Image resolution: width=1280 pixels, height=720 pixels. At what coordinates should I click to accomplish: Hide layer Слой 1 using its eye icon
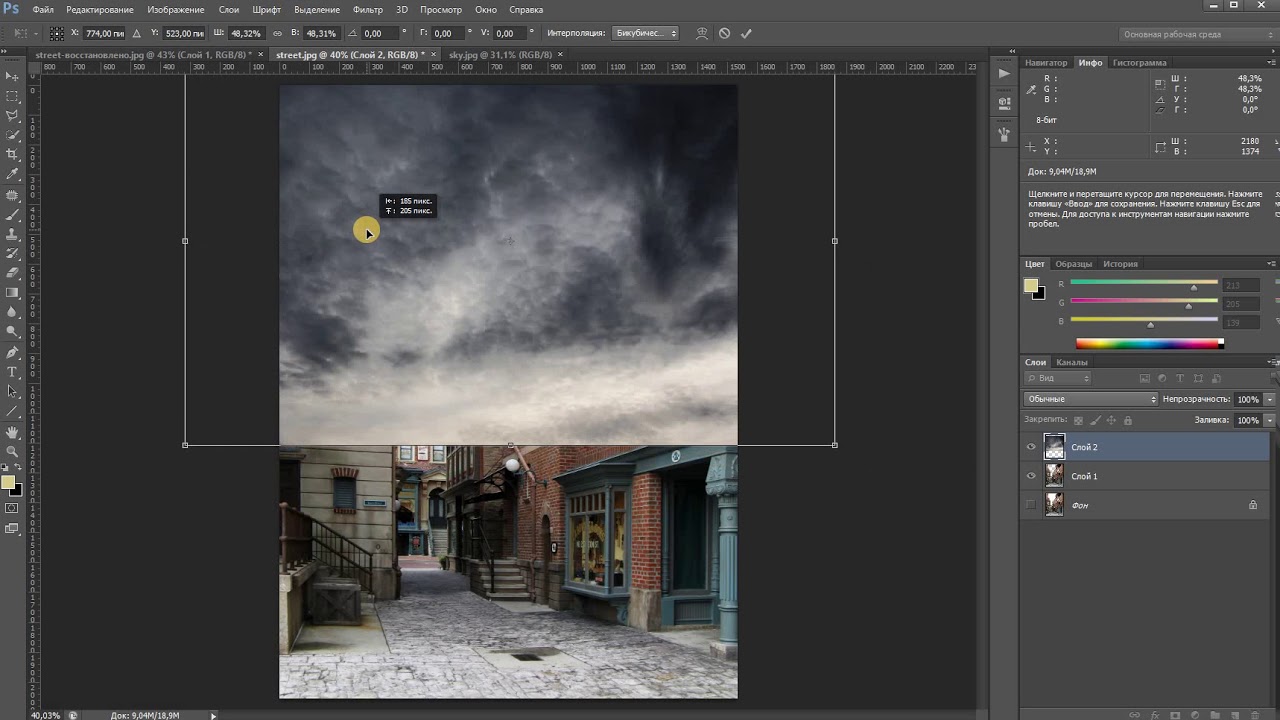[1031, 476]
